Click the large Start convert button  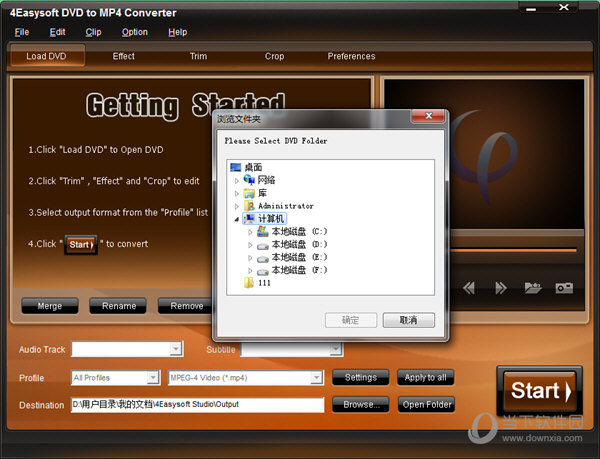click(x=540, y=391)
